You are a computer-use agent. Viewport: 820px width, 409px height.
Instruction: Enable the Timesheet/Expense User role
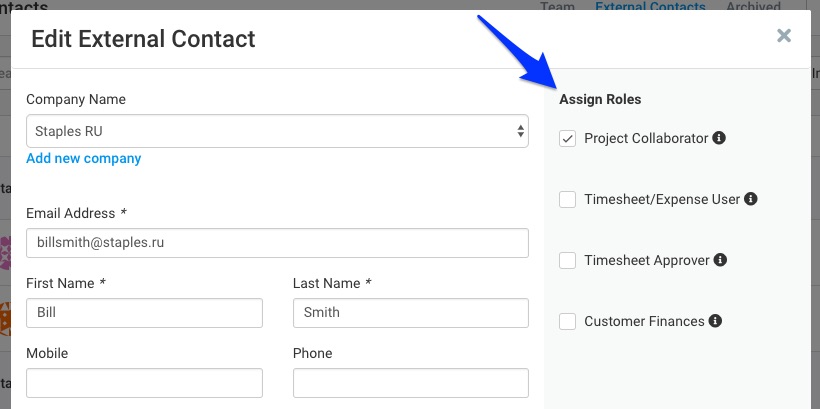pyautogui.click(x=567, y=199)
